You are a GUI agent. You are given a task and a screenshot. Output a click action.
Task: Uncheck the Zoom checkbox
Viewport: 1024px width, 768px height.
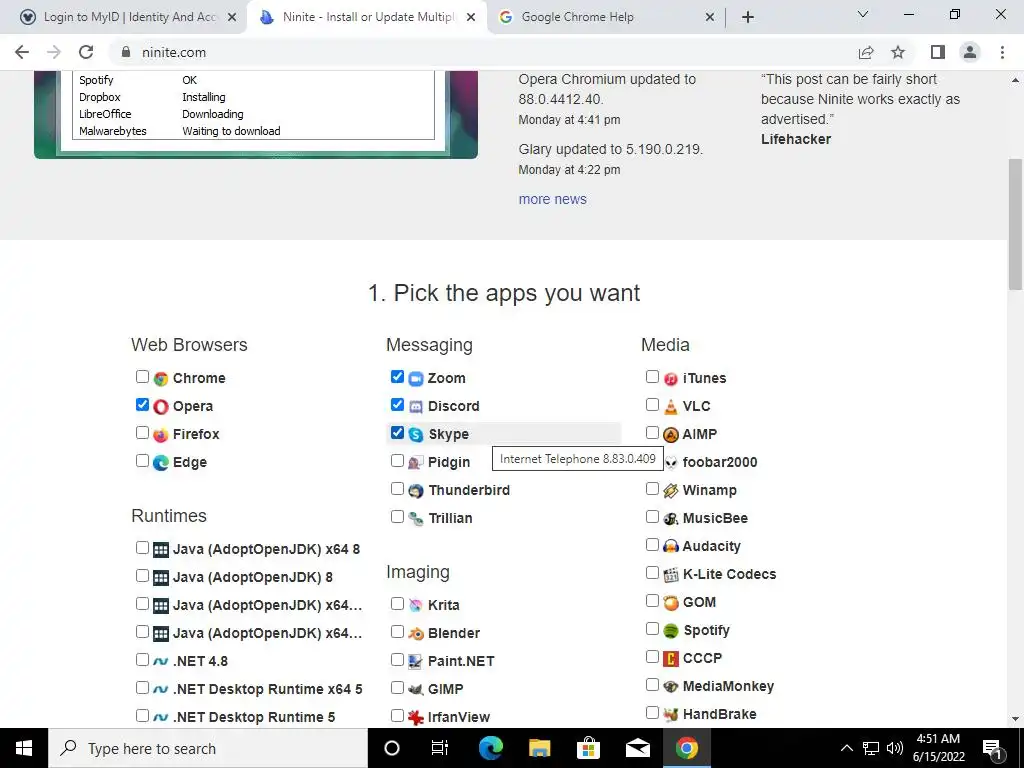point(397,377)
